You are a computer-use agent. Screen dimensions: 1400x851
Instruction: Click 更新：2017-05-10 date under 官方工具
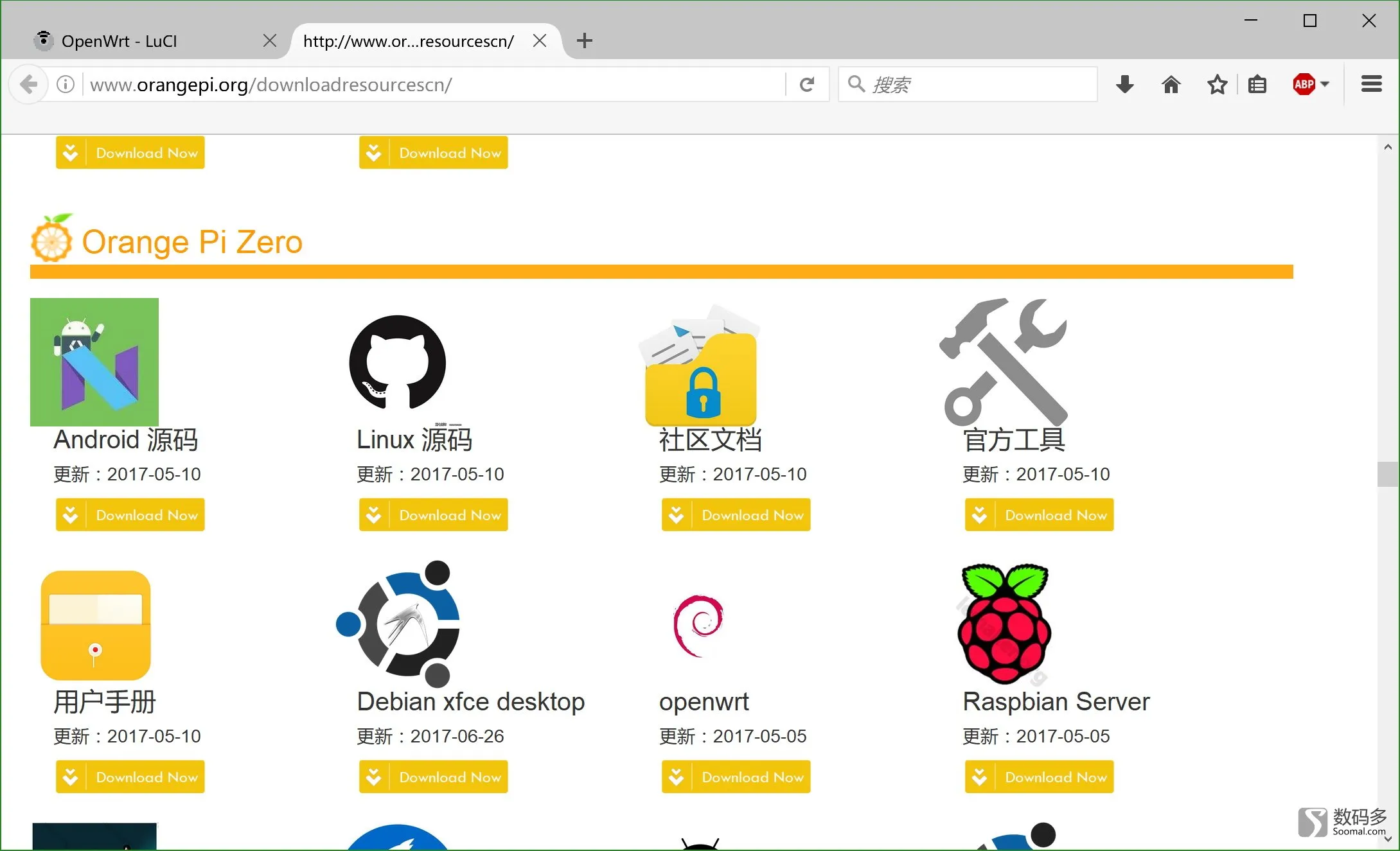[1036, 474]
